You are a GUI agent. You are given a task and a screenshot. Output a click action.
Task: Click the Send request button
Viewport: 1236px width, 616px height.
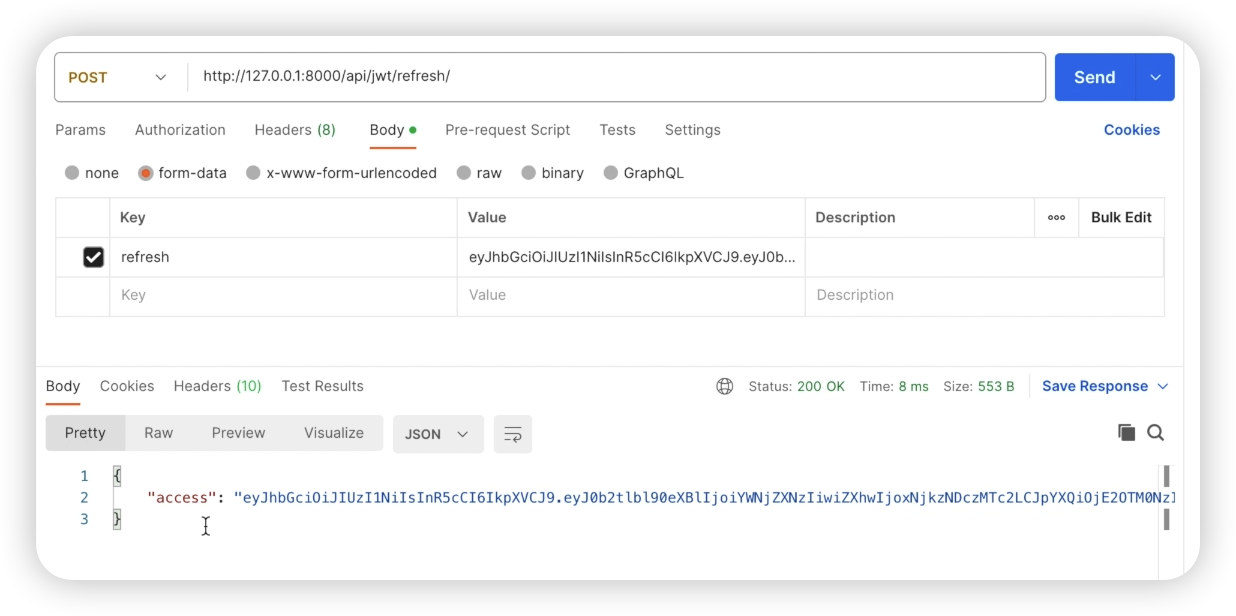1094,77
